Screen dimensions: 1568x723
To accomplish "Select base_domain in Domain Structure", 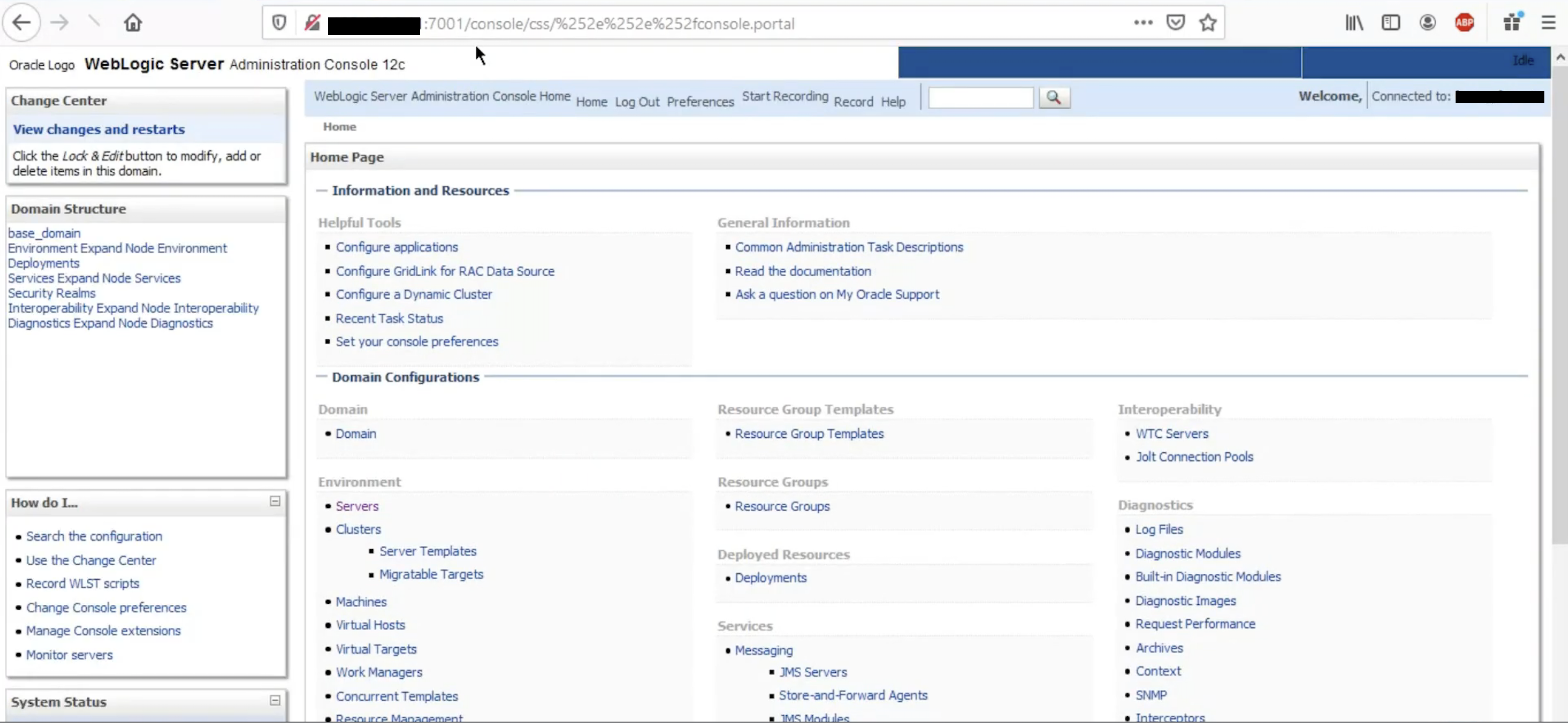I will coord(44,233).
